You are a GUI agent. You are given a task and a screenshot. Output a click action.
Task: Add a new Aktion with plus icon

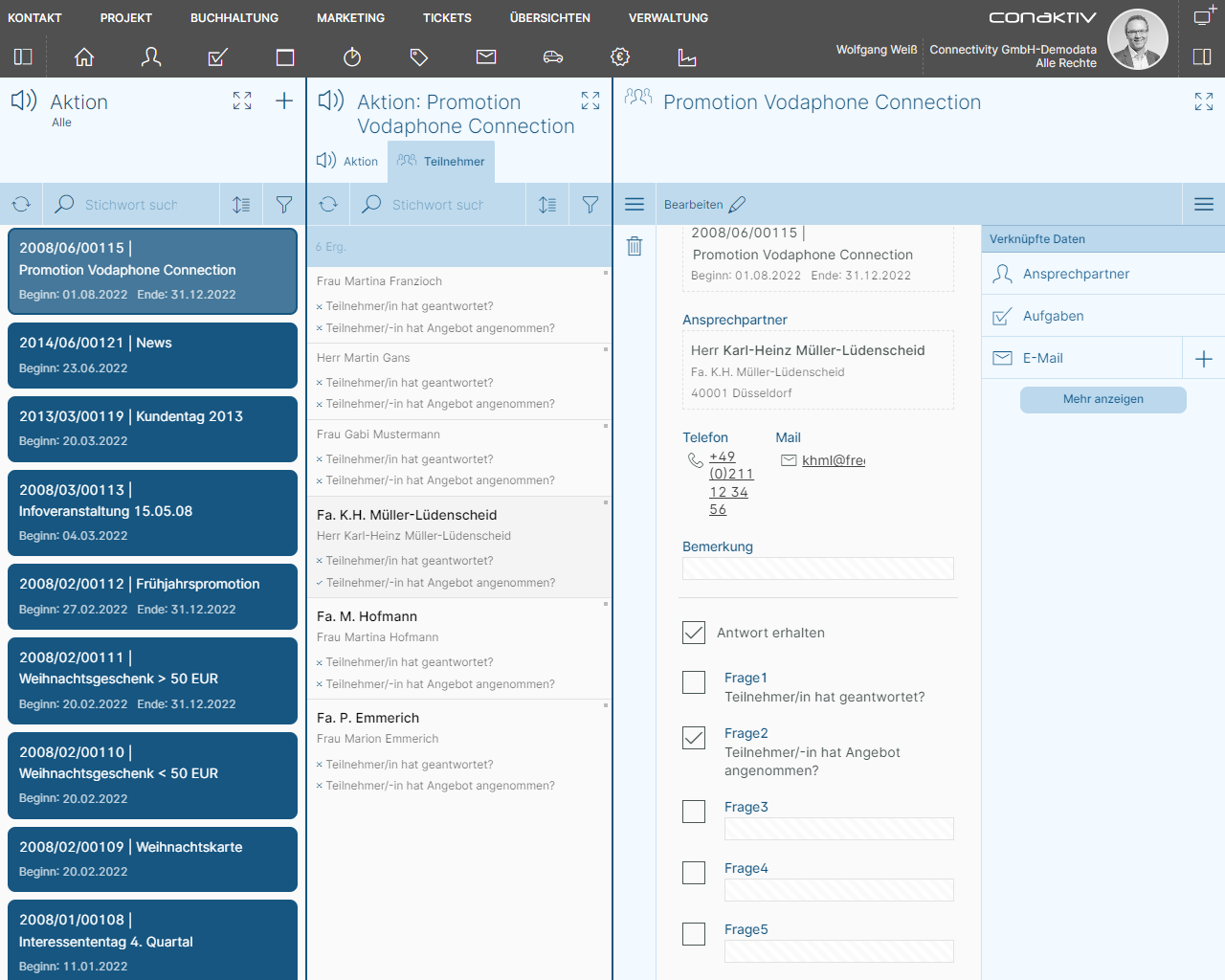[284, 100]
